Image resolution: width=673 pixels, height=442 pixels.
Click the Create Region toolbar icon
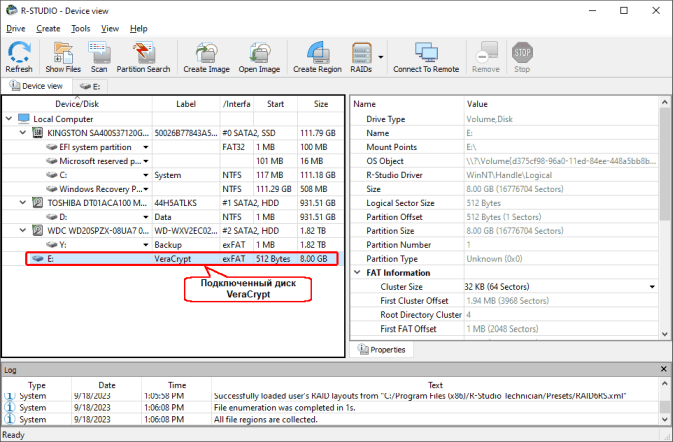(x=318, y=57)
